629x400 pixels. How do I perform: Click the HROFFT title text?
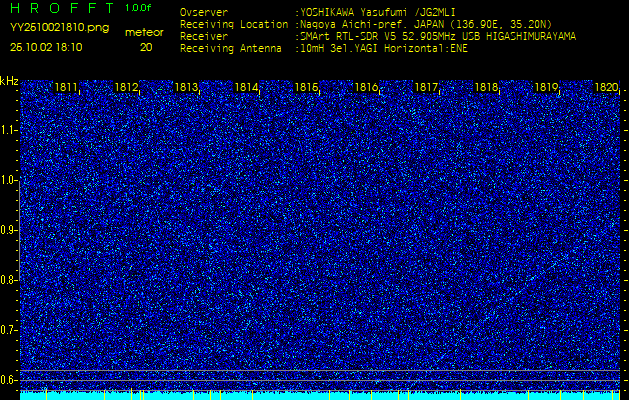click(60, 8)
